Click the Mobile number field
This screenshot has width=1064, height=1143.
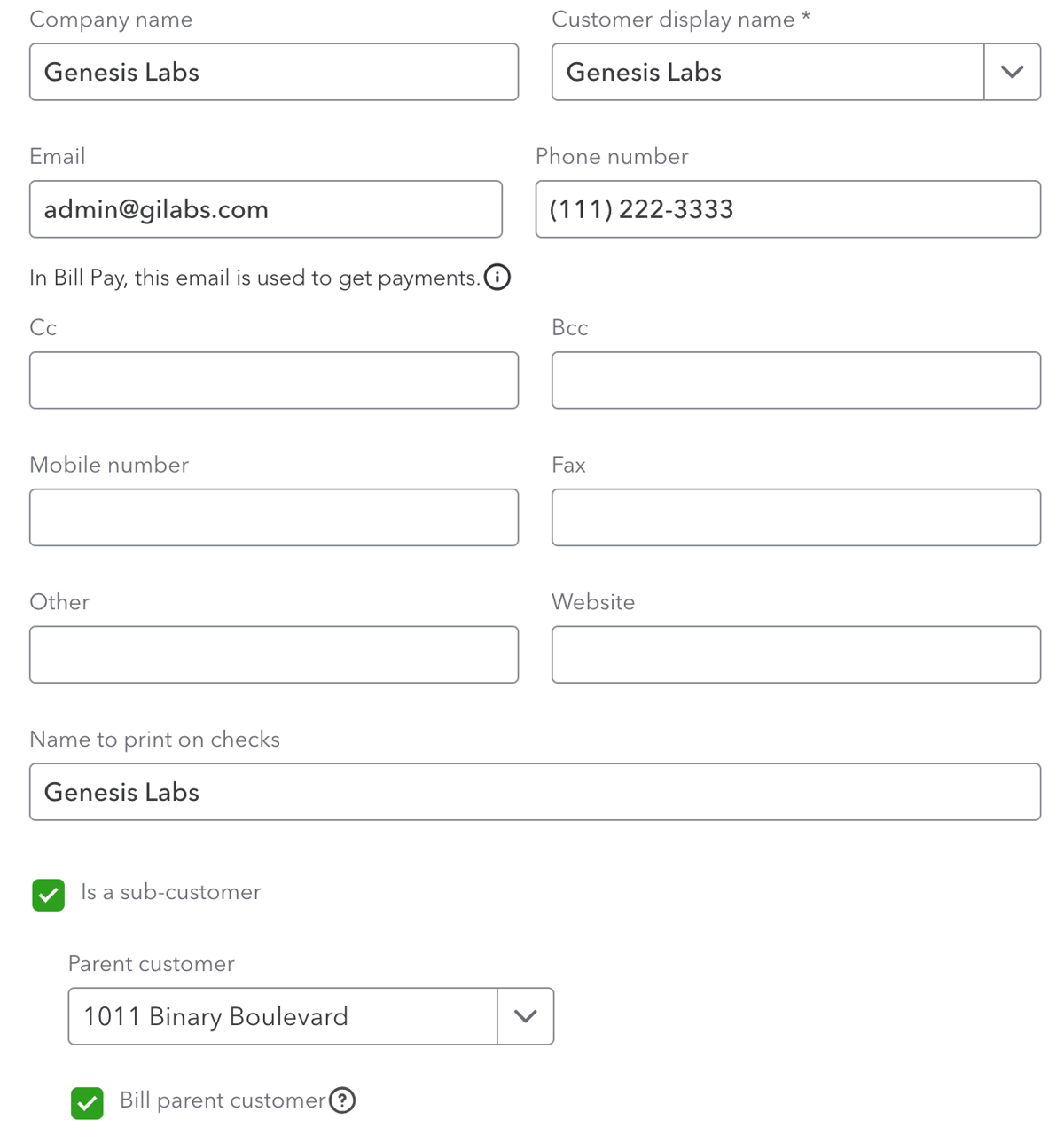coord(273,517)
